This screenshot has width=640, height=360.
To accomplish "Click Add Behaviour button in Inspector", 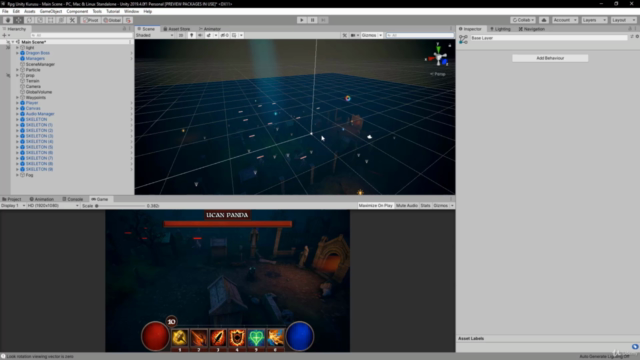I will pyautogui.click(x=550, y=58).
